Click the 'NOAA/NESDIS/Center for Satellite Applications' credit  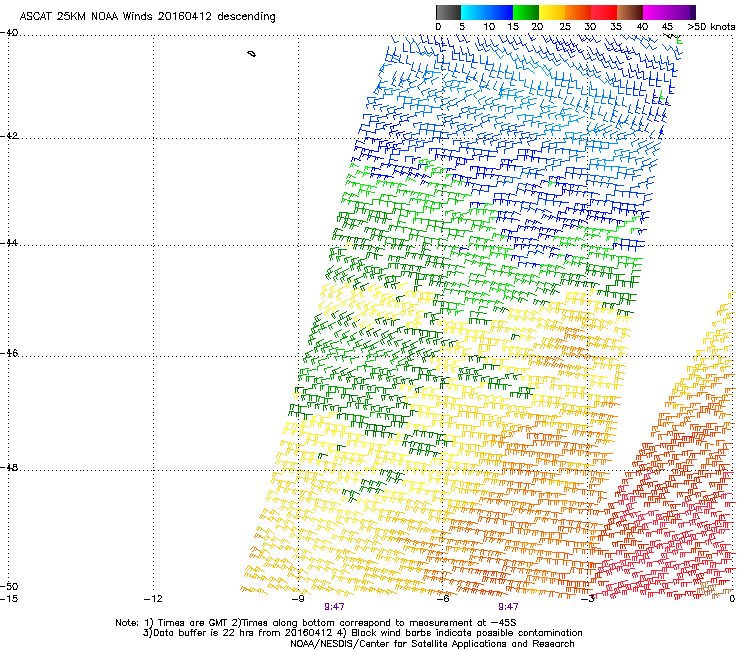click(x=432, y=644)
